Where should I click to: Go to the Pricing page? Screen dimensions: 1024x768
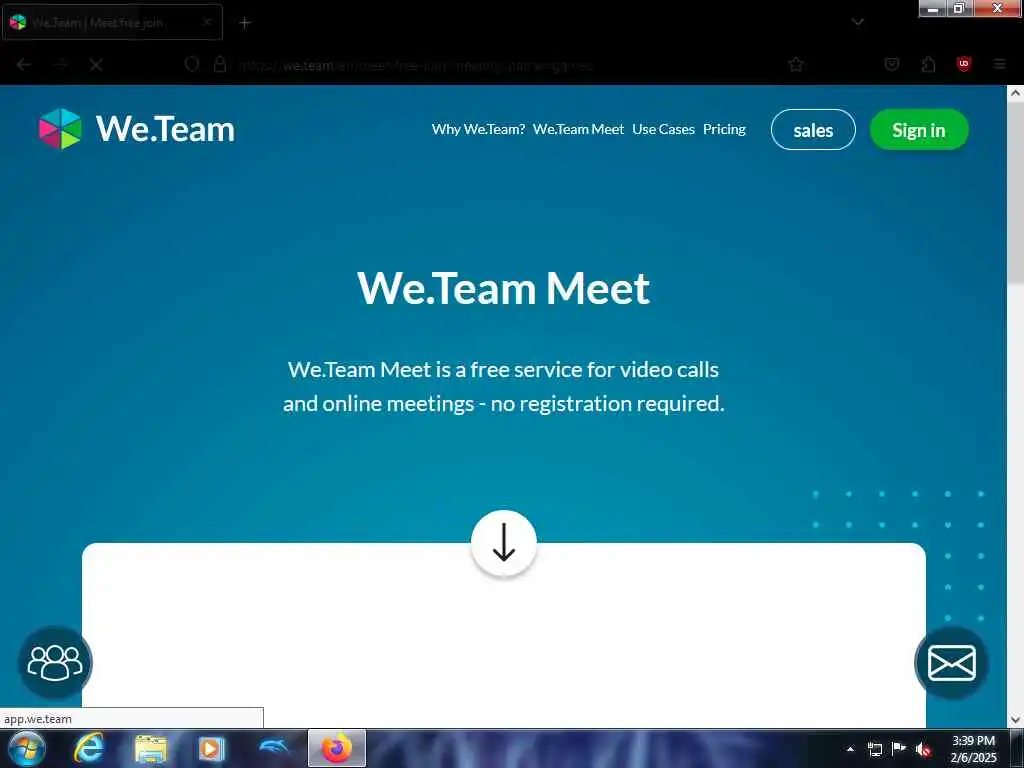click(724, 129)
